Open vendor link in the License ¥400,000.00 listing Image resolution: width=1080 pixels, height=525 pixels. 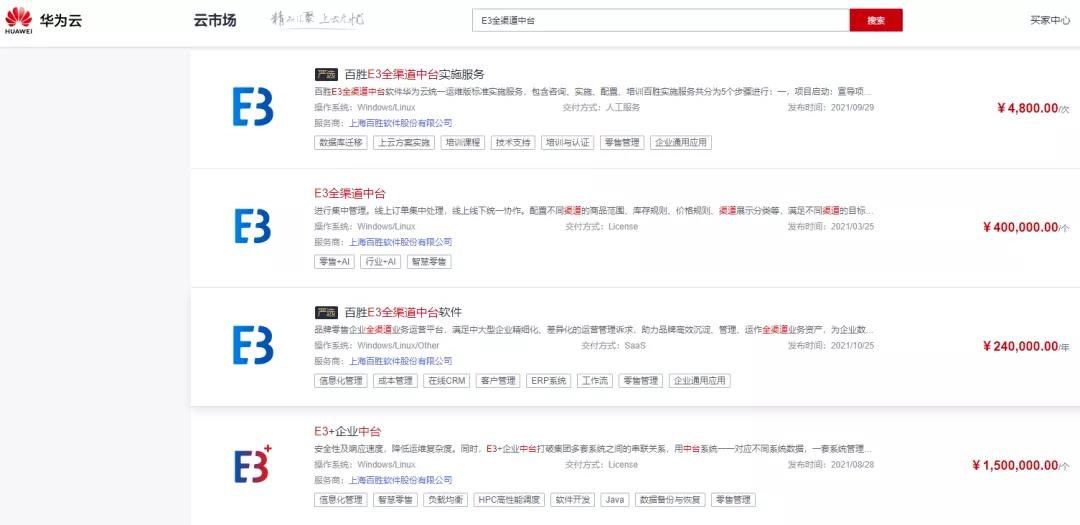pos(401,242)
